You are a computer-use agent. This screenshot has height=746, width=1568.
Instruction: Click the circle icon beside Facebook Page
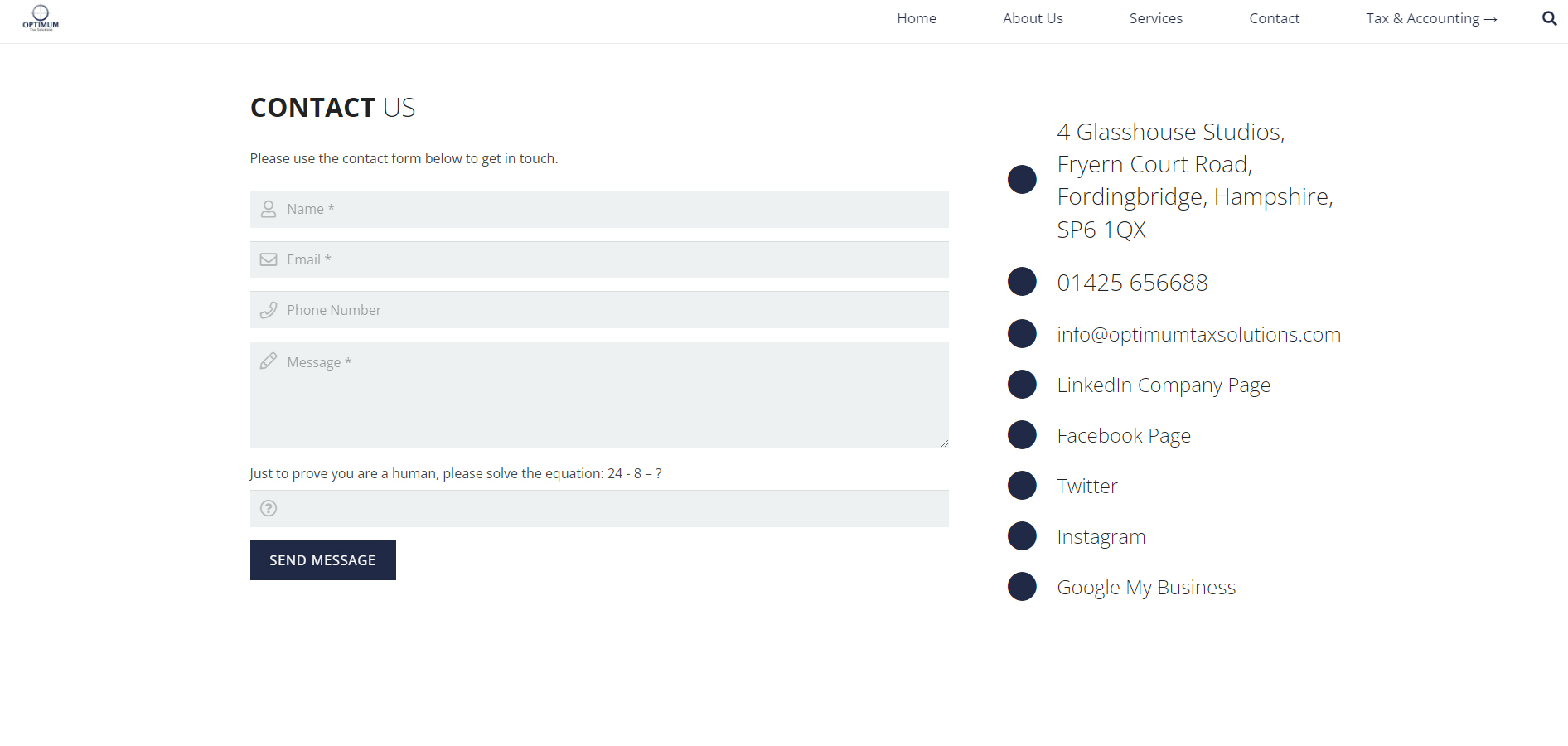point(1022,435)
